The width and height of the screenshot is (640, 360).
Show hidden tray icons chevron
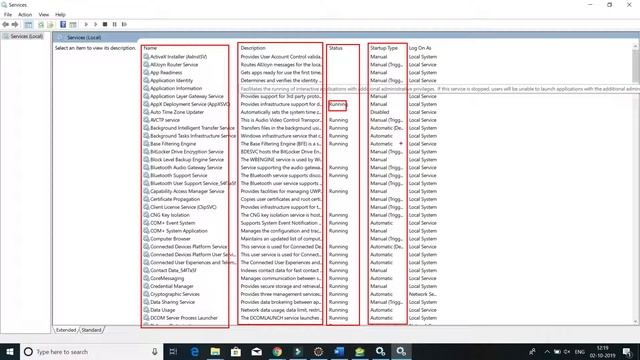click(547, 351)
